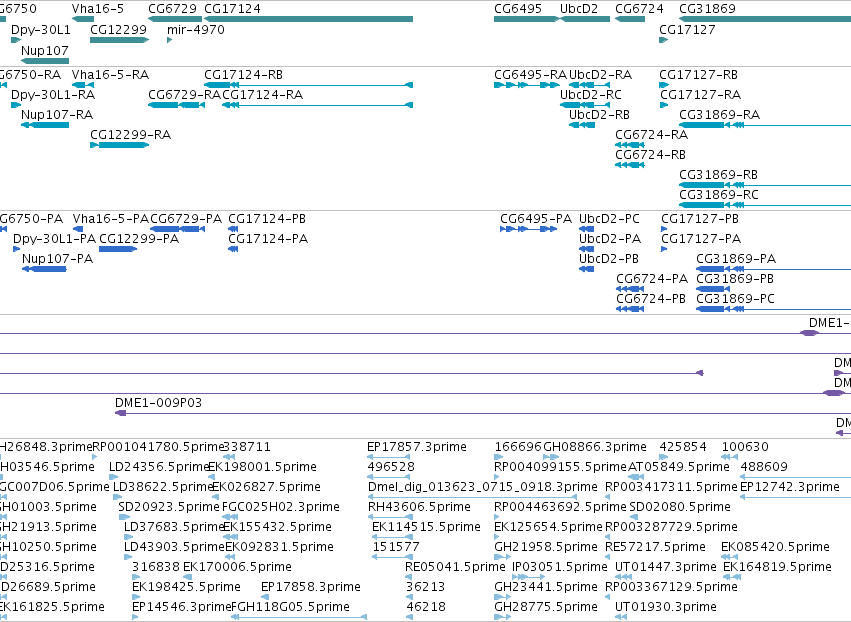The image size is (851, 622).
Task: Open the CG17127 gene label
Action: 687,29
